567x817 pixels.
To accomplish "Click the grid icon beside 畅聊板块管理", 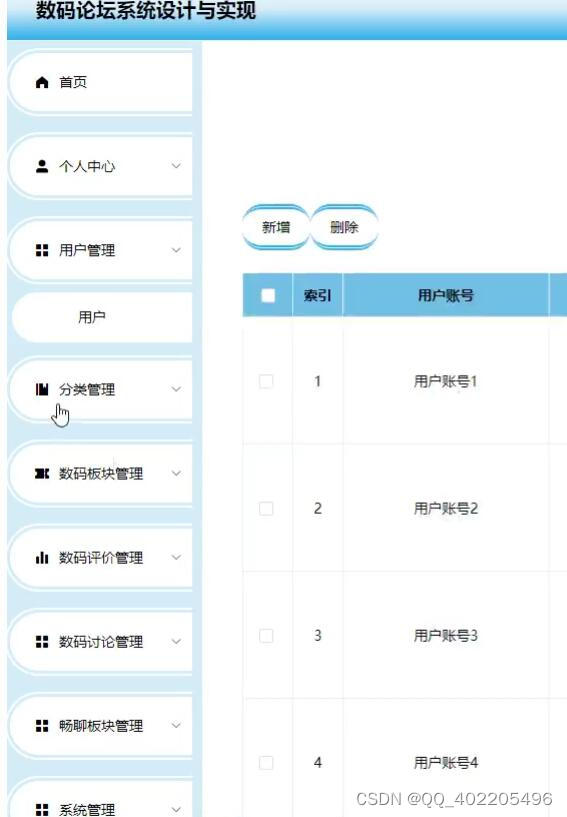I will [x=42, y=725].
